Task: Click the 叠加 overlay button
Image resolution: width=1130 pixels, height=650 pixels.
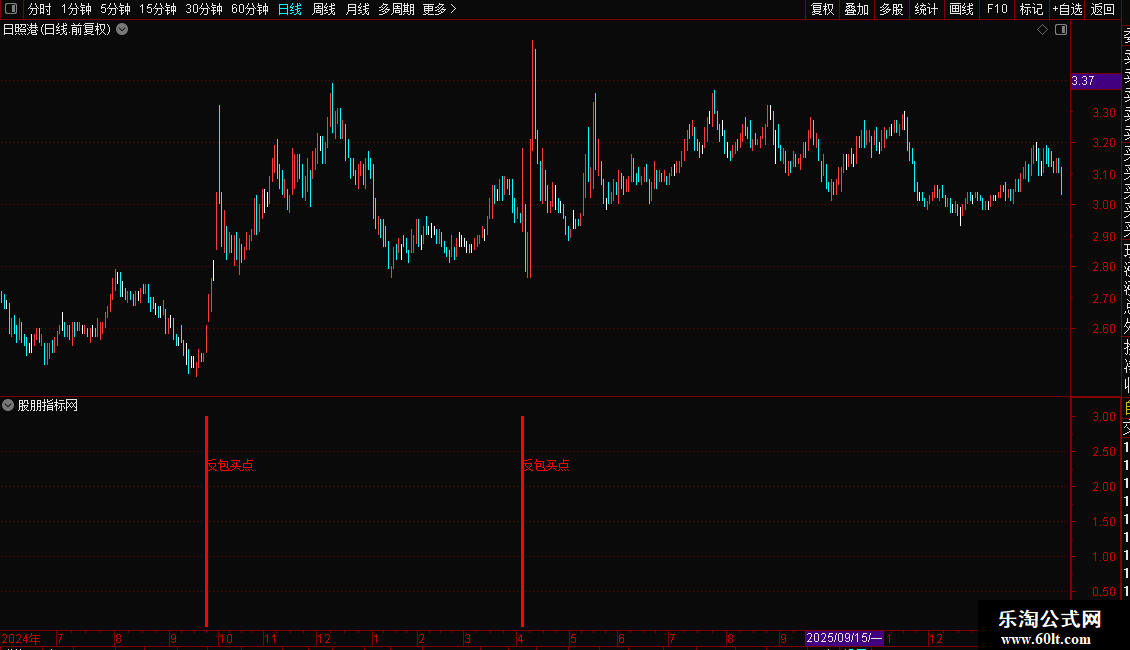Action: (x=857, y=9)
